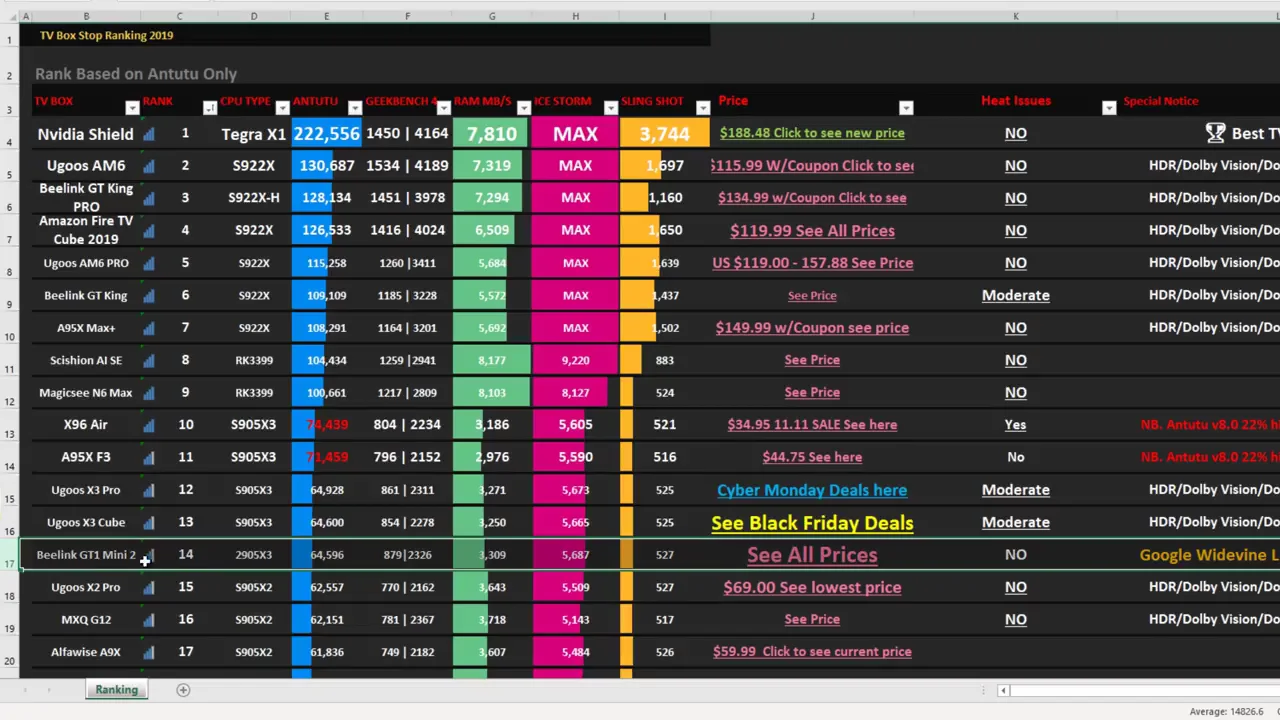
Task: Click the Average value in the status bar
Action: (x=1226, y=712)
